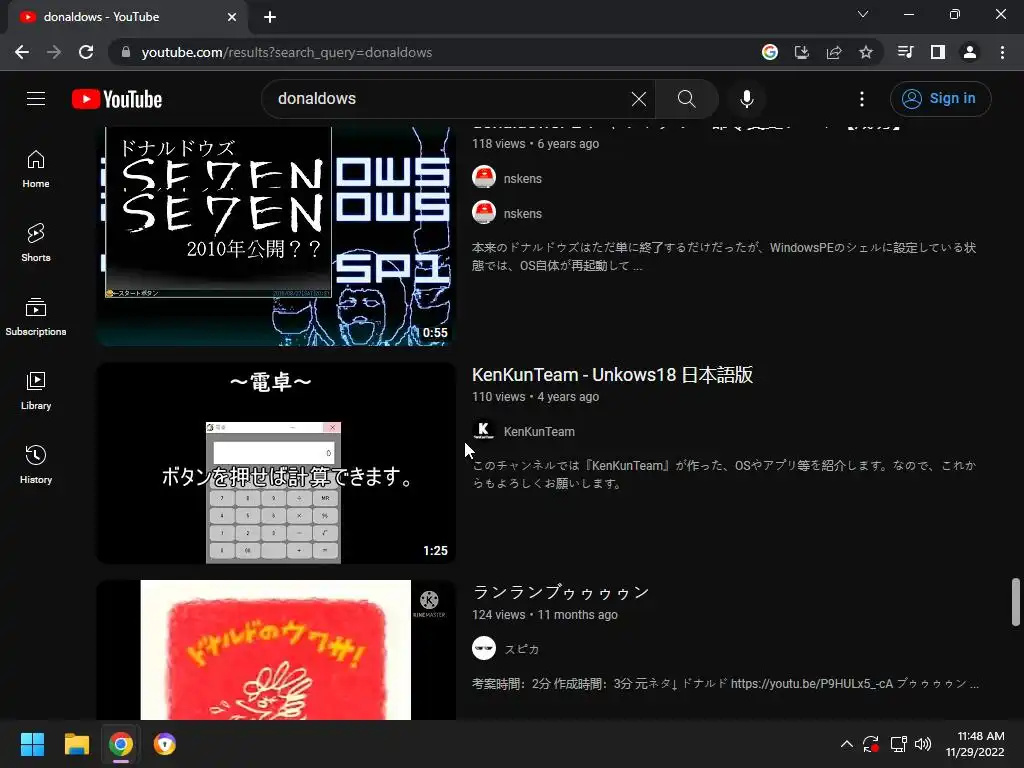The height and width of the screenshot is (768, 1024).
Task: Click the Google icon in the address bar
Action: (x=770, y=52)
